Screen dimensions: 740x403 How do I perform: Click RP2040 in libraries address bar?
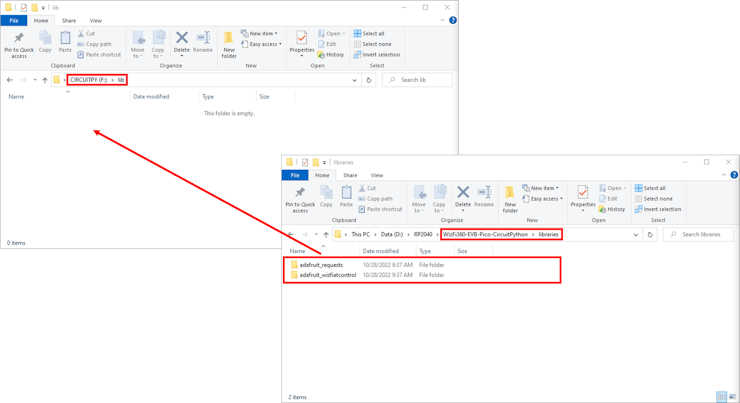click(x=423, y=235)
